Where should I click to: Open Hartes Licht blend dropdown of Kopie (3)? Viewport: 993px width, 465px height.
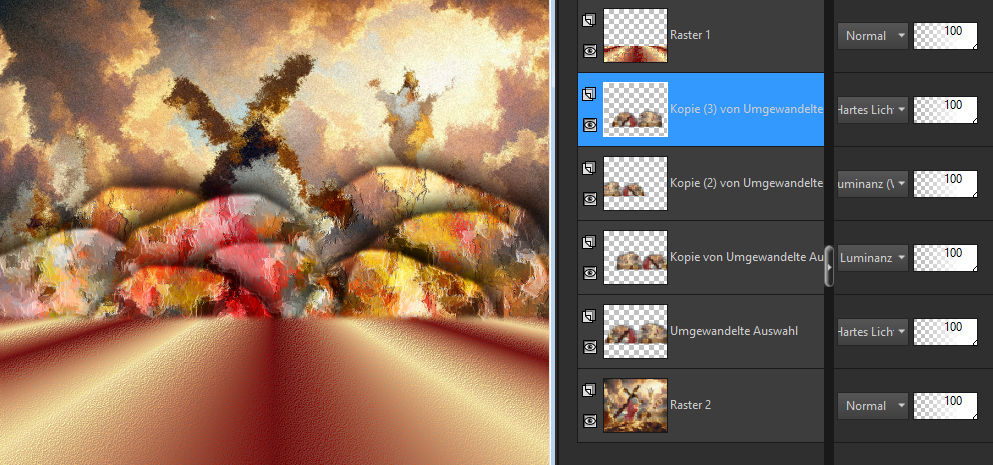(x=872, y=110)
